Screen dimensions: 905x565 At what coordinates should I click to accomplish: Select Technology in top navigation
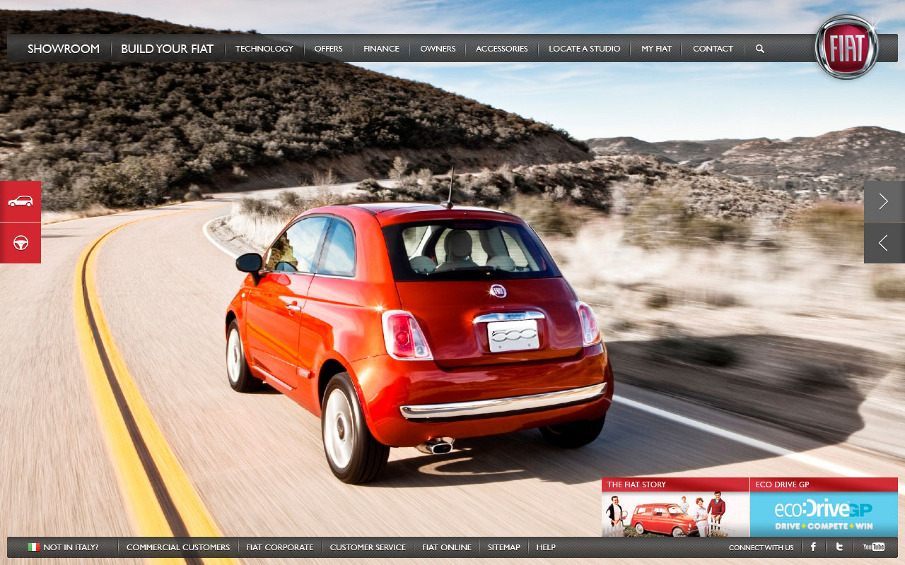tap(264, 48)
